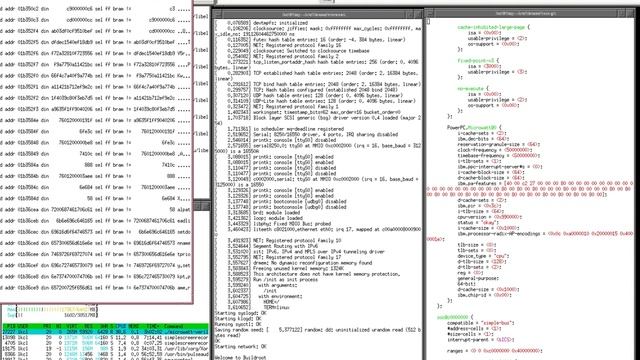Sort htop by MEM% column header

pyautogui.click(x=133, y=327)
